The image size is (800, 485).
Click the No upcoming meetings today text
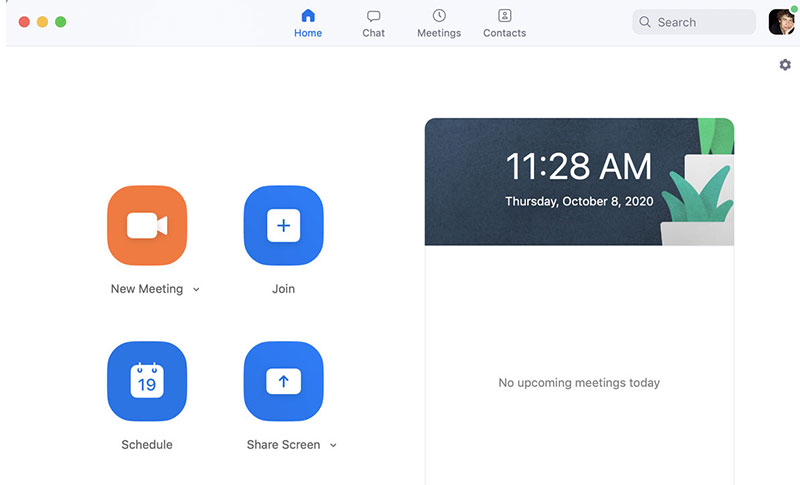(579, 382)
